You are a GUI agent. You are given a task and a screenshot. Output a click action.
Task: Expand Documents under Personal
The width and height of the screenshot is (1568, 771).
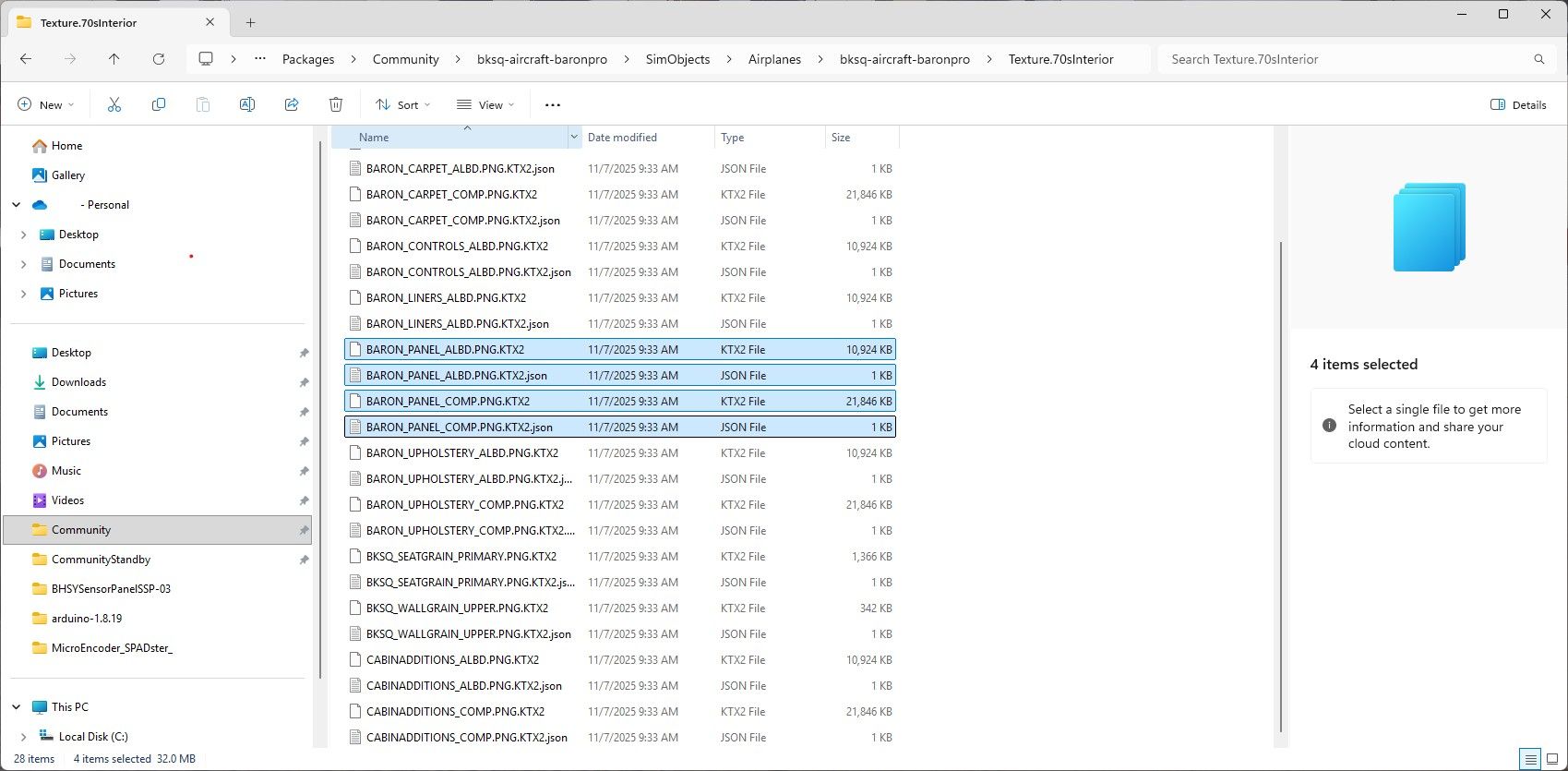[23, 264]
